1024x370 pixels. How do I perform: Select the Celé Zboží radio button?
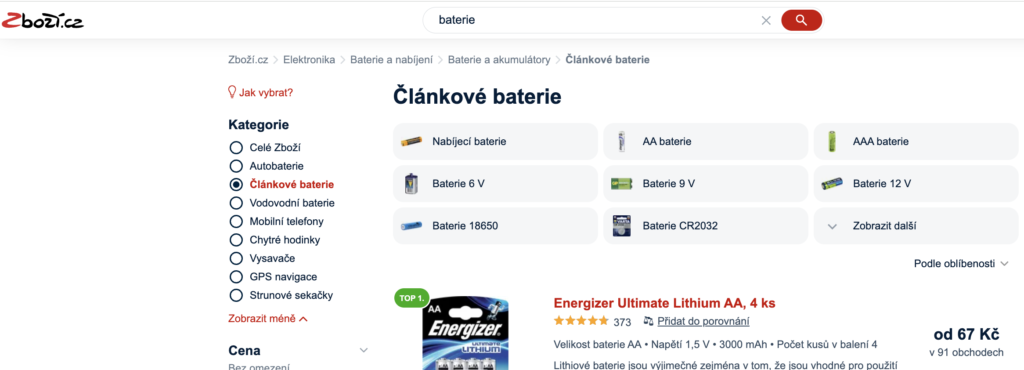pos(236,147)
